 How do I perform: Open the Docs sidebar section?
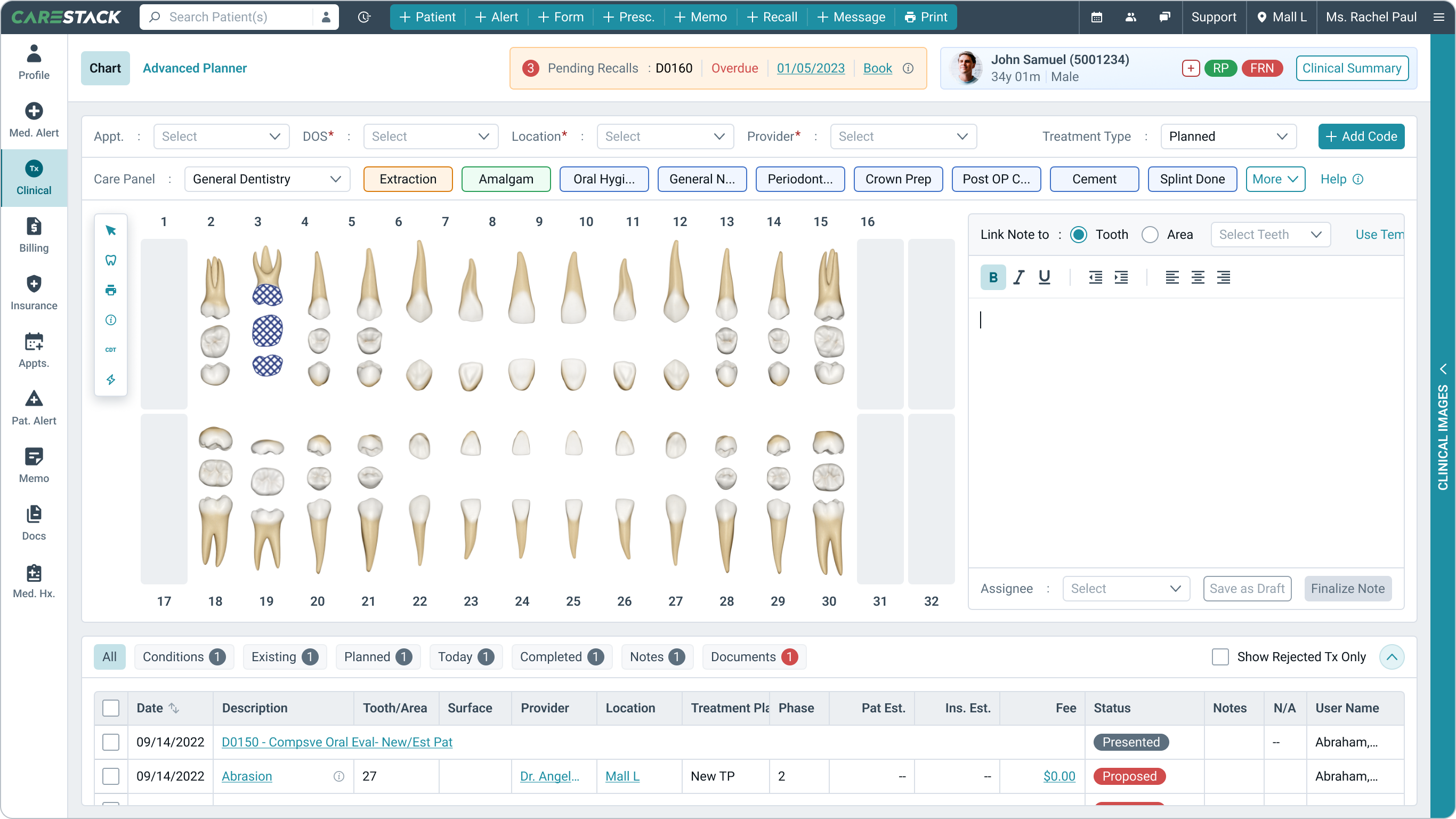point(34,523)
